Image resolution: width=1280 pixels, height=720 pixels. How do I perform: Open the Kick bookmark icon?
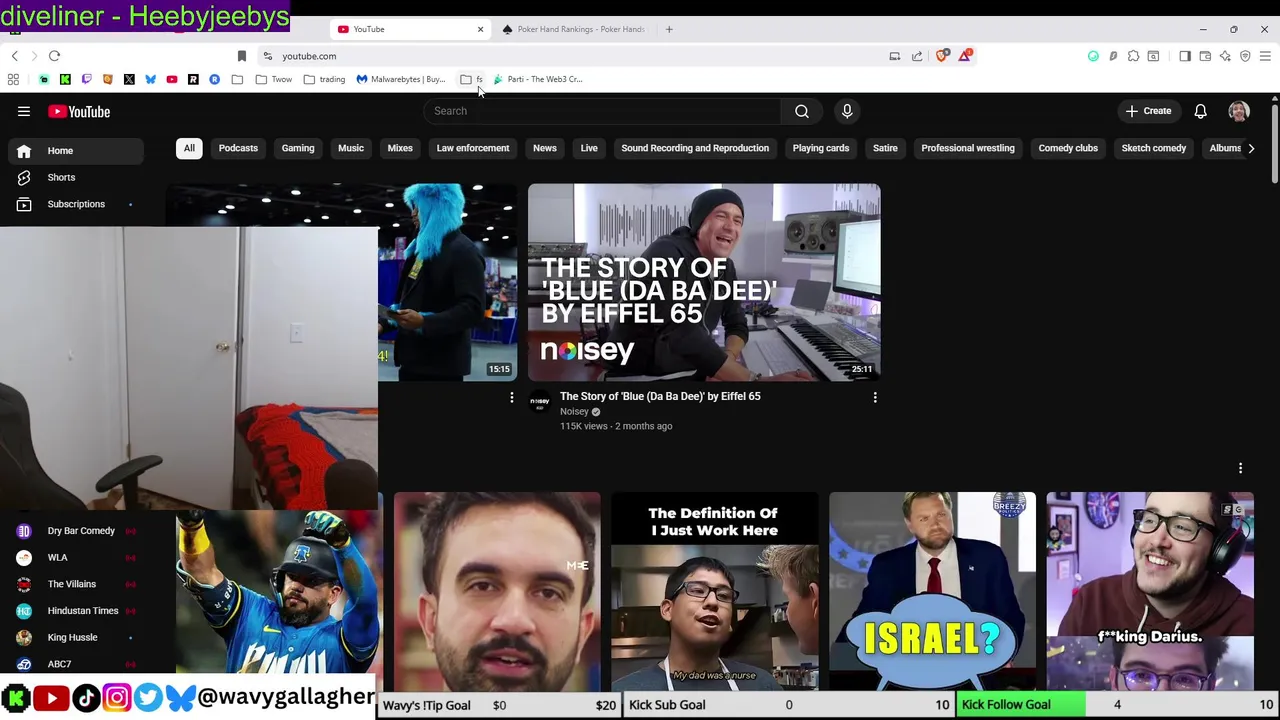click(65, 79)
